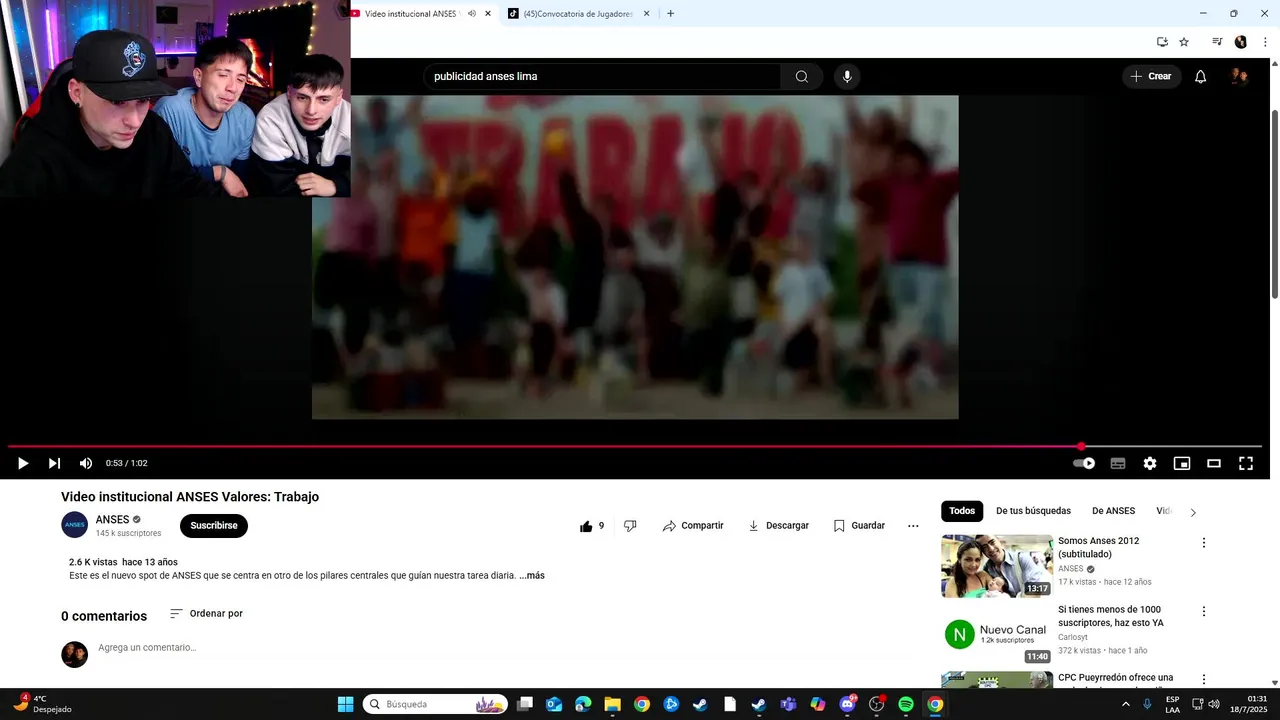Viewport: 1280px width, 720px height.
Task: Select the 'De tus búsquedas' chip
Action: (1033, 511)
